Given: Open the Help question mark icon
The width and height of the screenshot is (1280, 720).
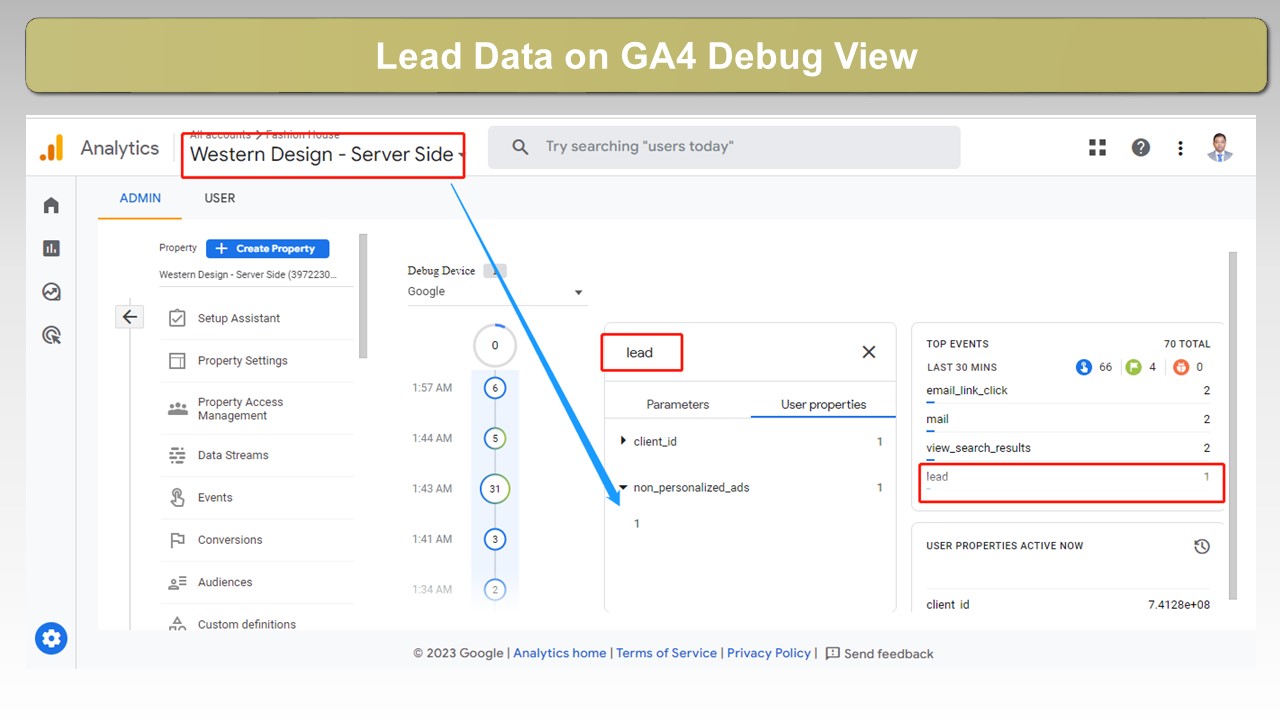Looking at the screenshot, I should 1140,148.
